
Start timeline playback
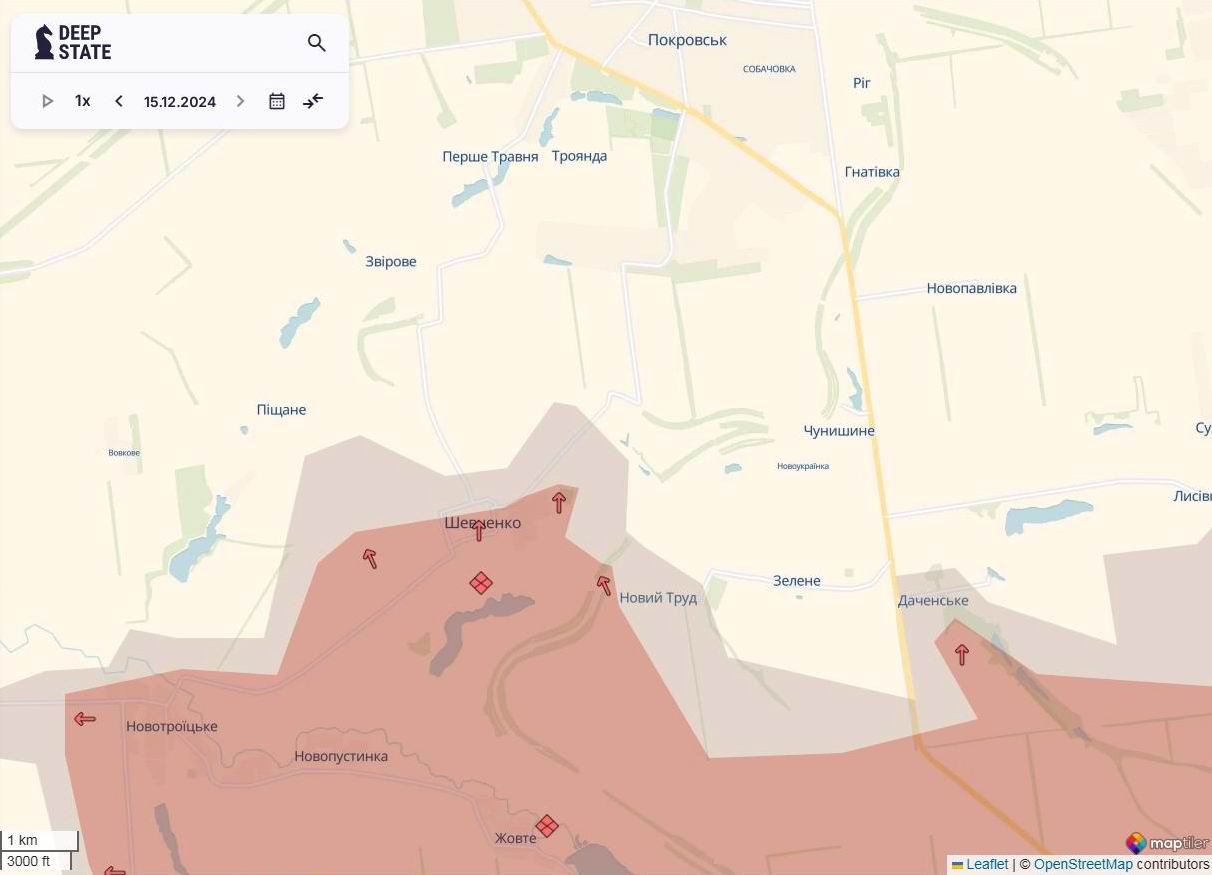point(47,101)
